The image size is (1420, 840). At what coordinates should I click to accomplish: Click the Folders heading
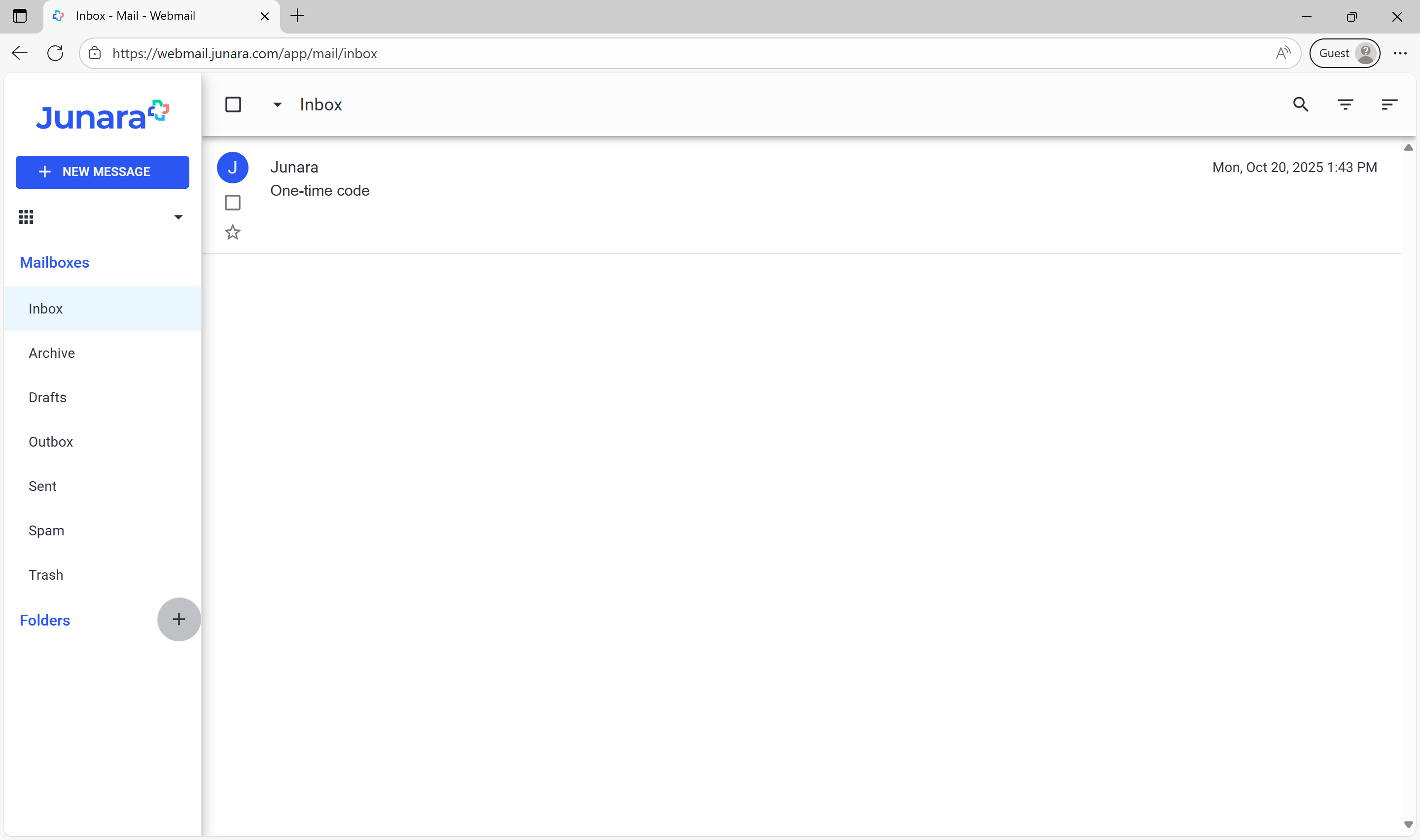(x=45, y=620)
